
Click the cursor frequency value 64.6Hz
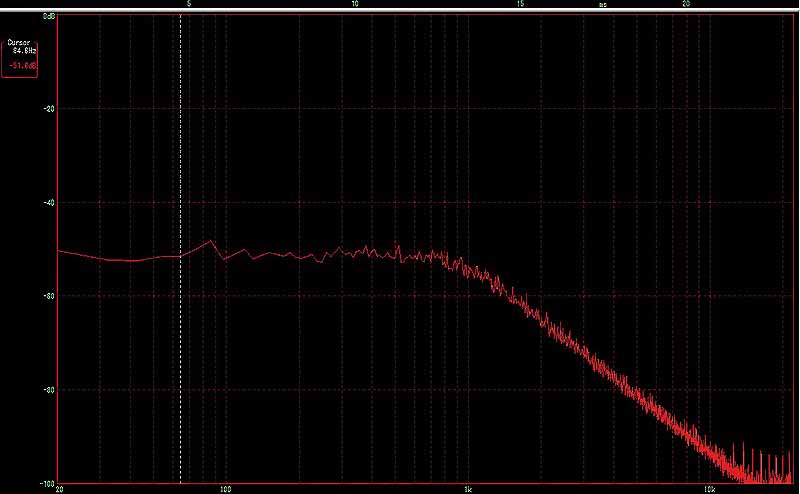[x=24, y=49]
